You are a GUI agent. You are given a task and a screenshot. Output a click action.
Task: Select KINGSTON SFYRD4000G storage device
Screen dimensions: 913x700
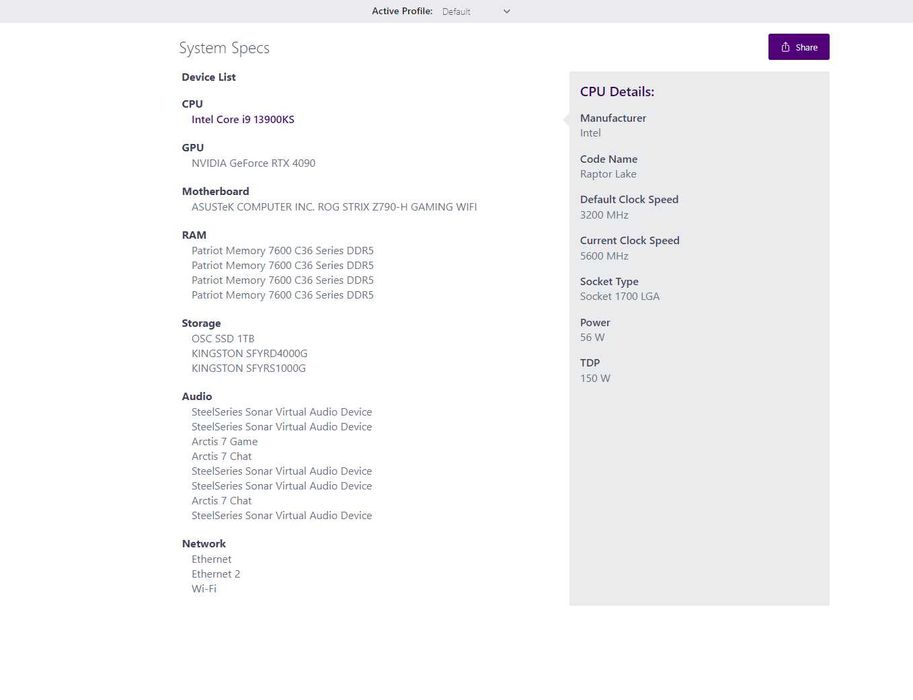(x=249, y=353)
